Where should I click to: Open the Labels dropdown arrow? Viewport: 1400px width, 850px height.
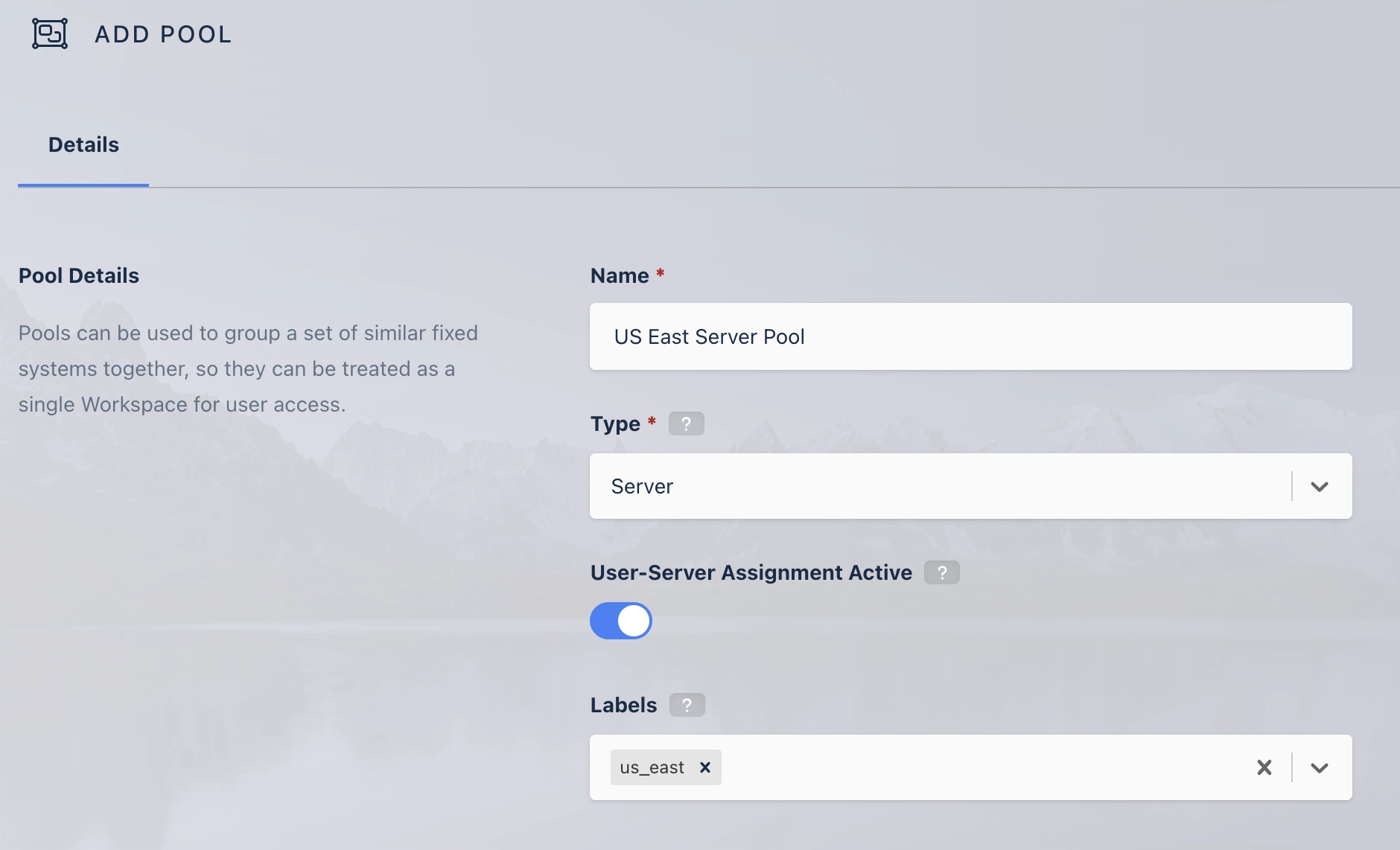click(x=1319, y=767)
